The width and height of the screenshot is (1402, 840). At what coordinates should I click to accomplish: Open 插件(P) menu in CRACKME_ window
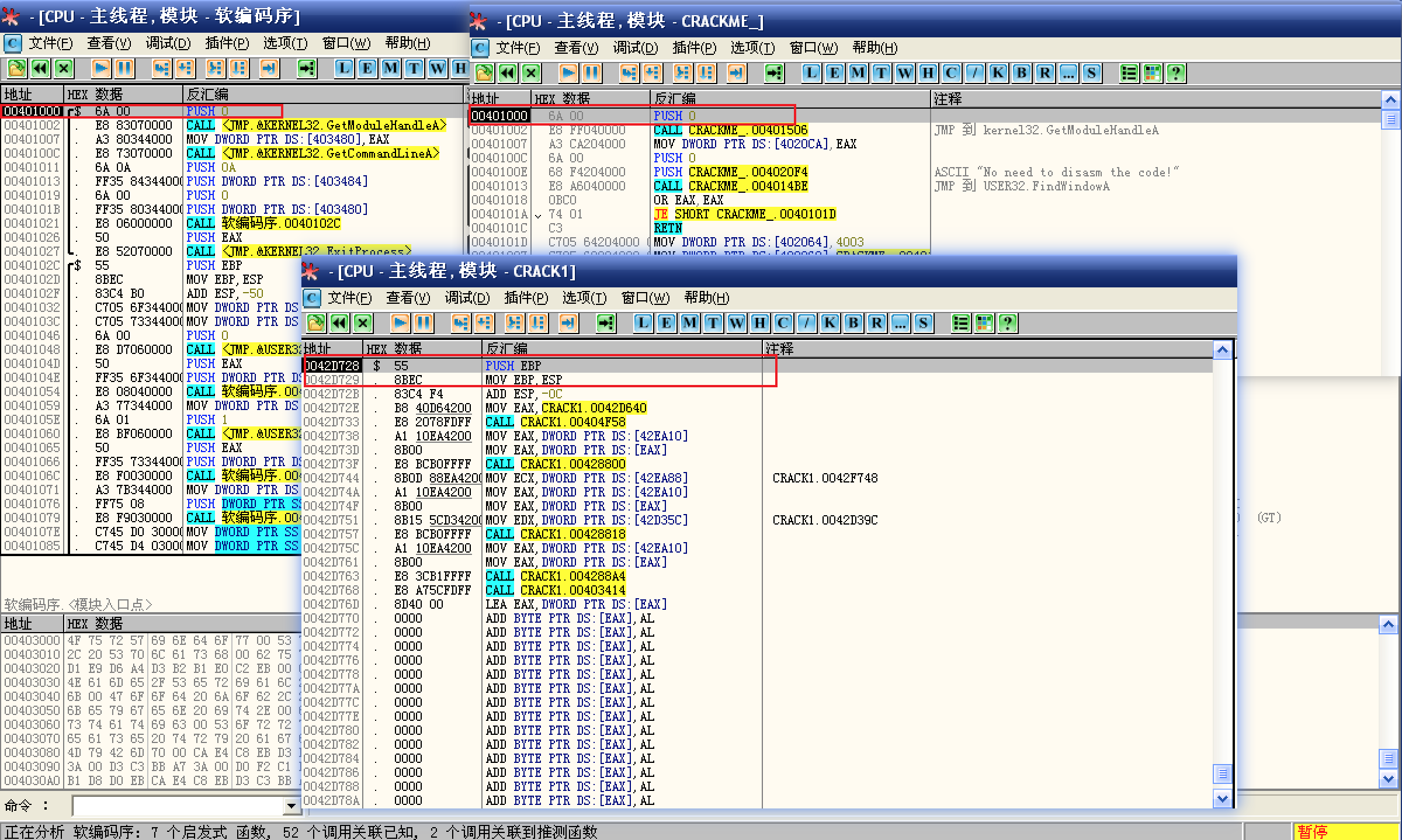(693, 48)
